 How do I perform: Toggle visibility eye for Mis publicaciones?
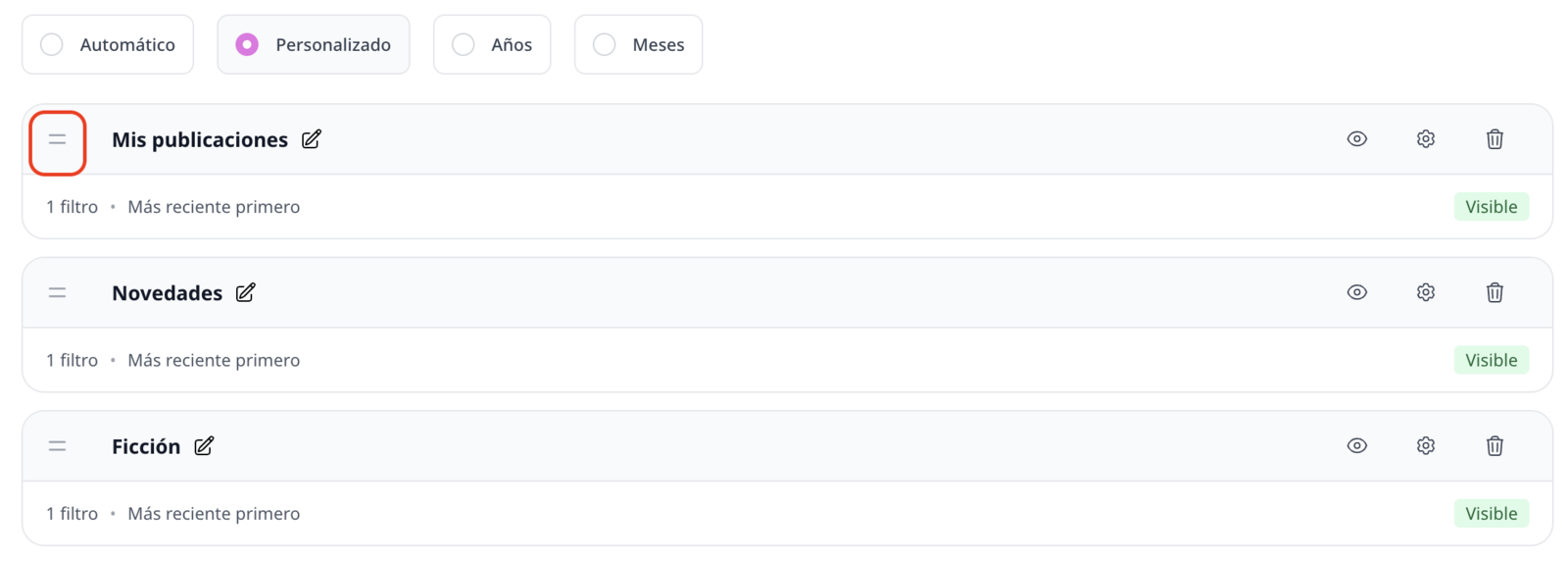pos(1357,139)
